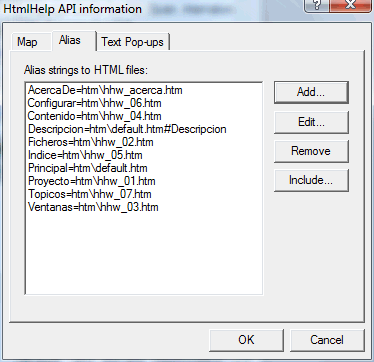Confirm with the OK button
374x362 pixels.
click(246, 340)
